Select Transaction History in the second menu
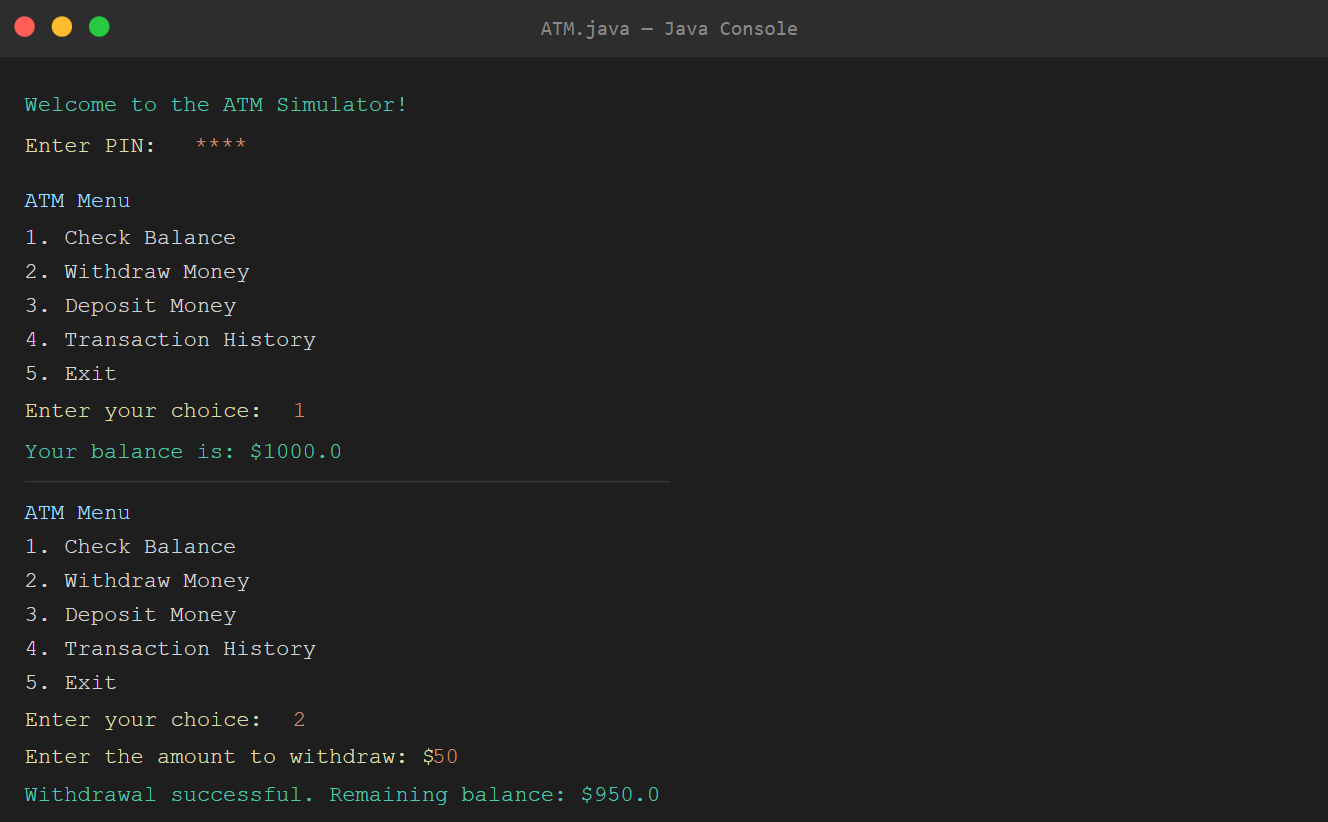 [170, 649]
